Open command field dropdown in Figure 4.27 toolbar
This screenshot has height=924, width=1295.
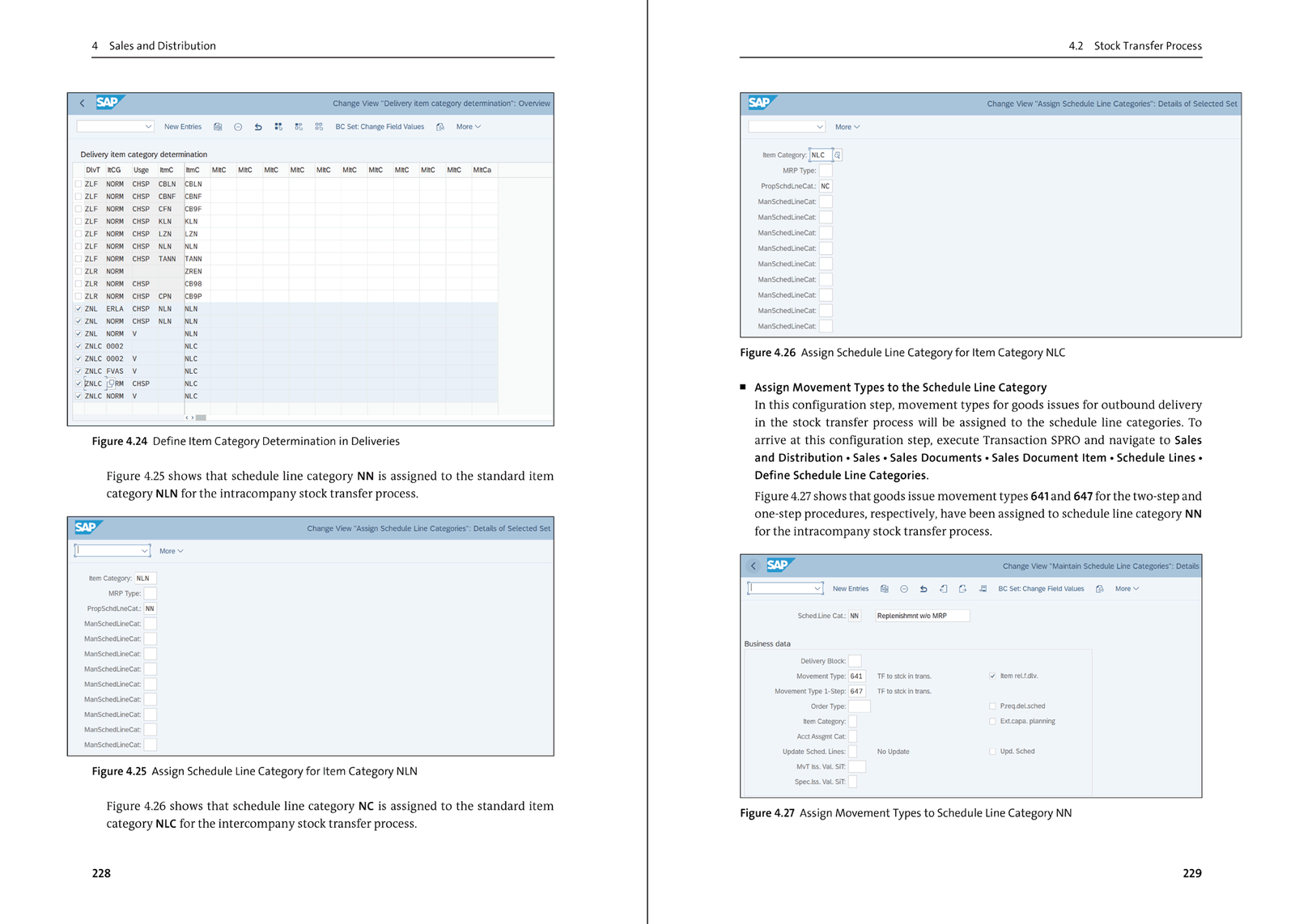817,589
